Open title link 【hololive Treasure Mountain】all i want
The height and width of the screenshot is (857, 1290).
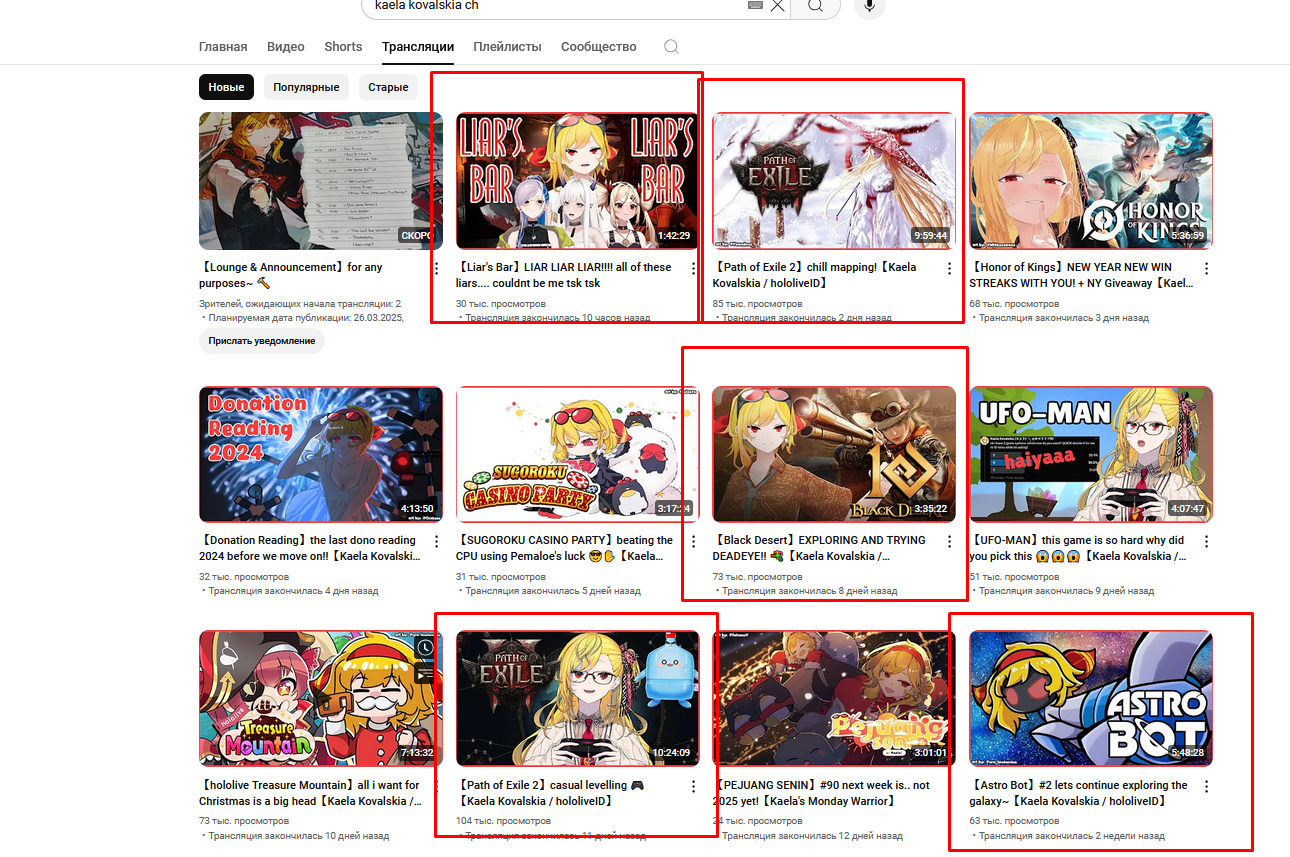click(310, 793)
